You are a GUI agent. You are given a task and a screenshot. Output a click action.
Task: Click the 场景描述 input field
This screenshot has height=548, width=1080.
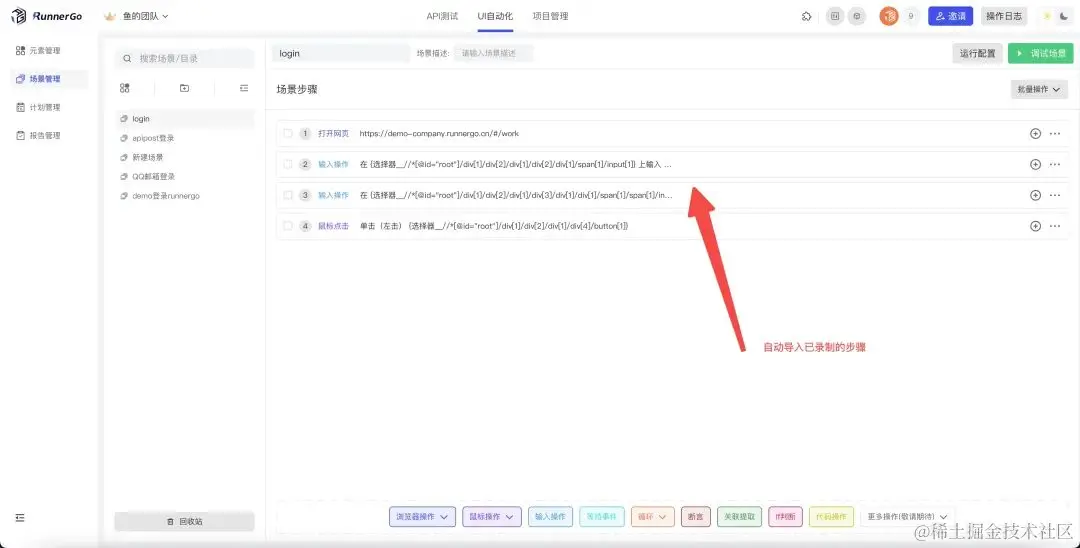click(x=493, y=54)
